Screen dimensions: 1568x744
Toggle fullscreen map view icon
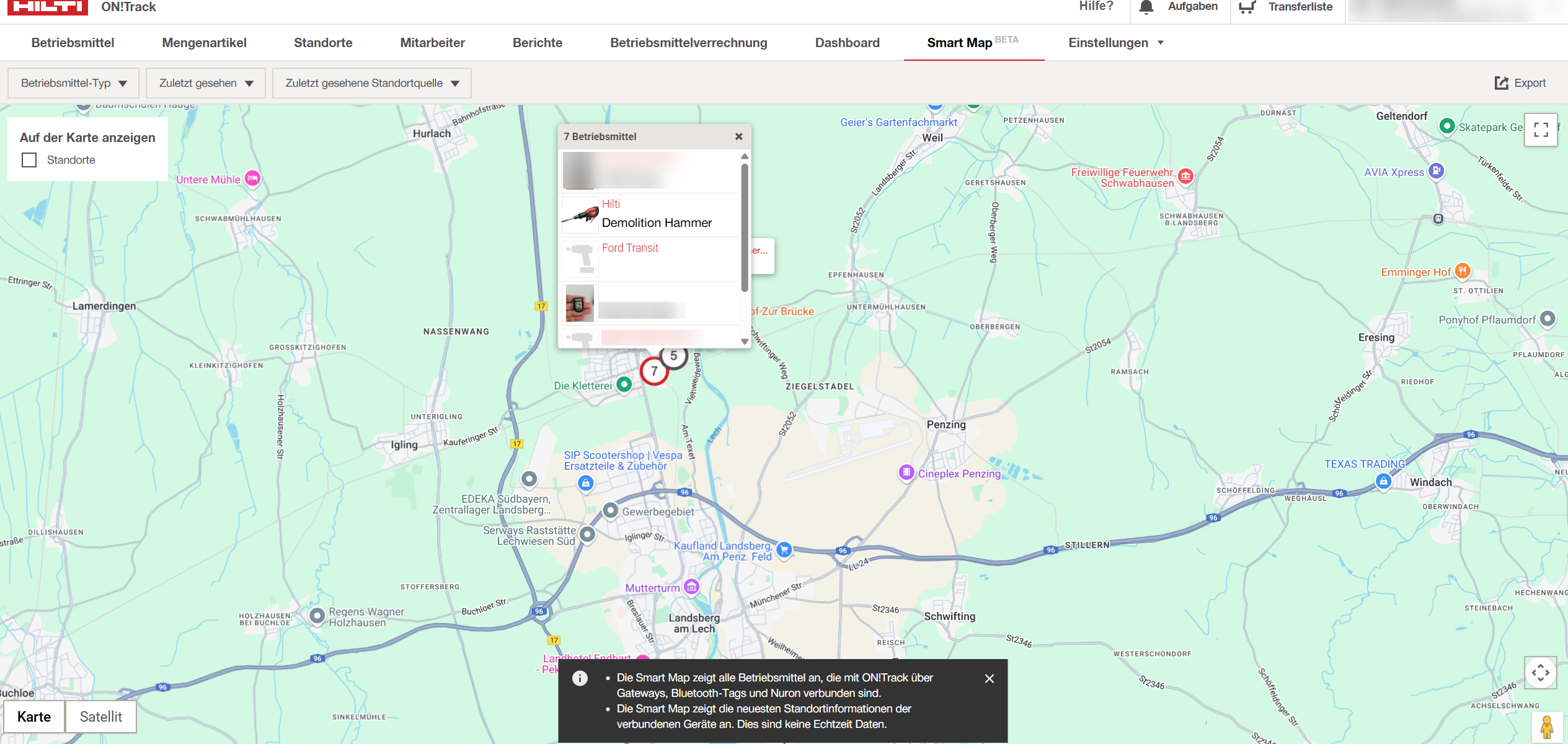[1541, 130]
